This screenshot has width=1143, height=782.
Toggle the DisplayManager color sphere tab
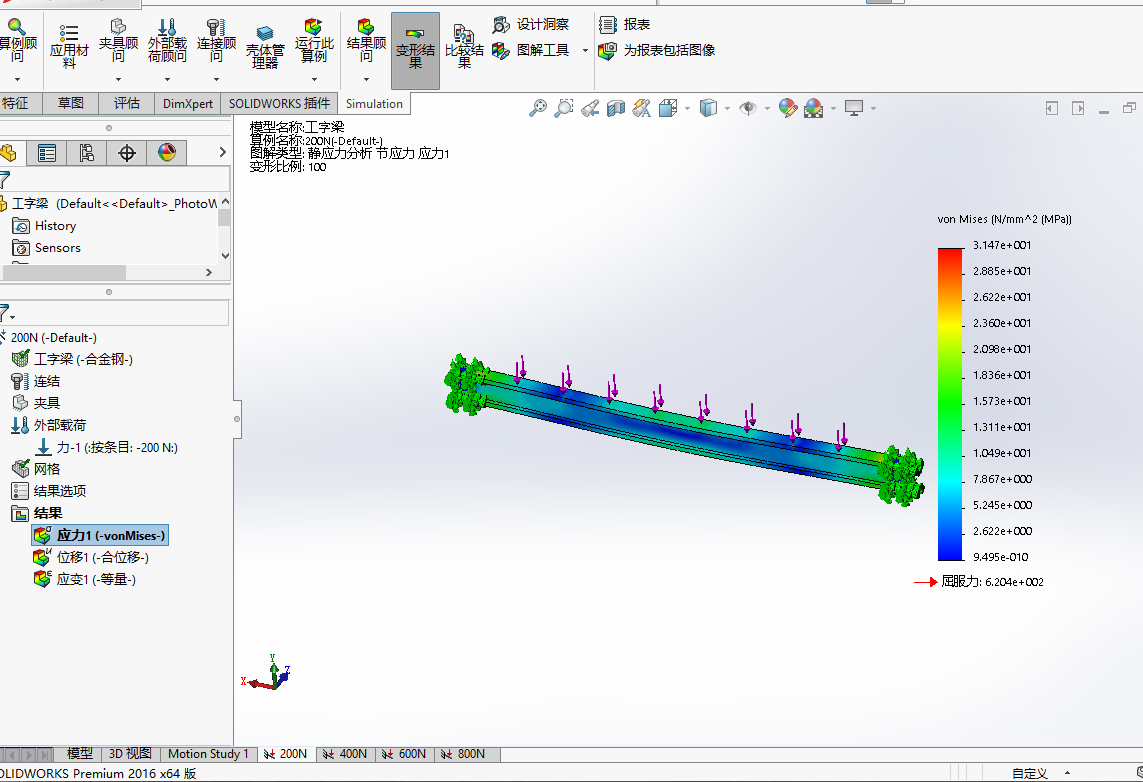pyautogui.click(x=167, y=152)
